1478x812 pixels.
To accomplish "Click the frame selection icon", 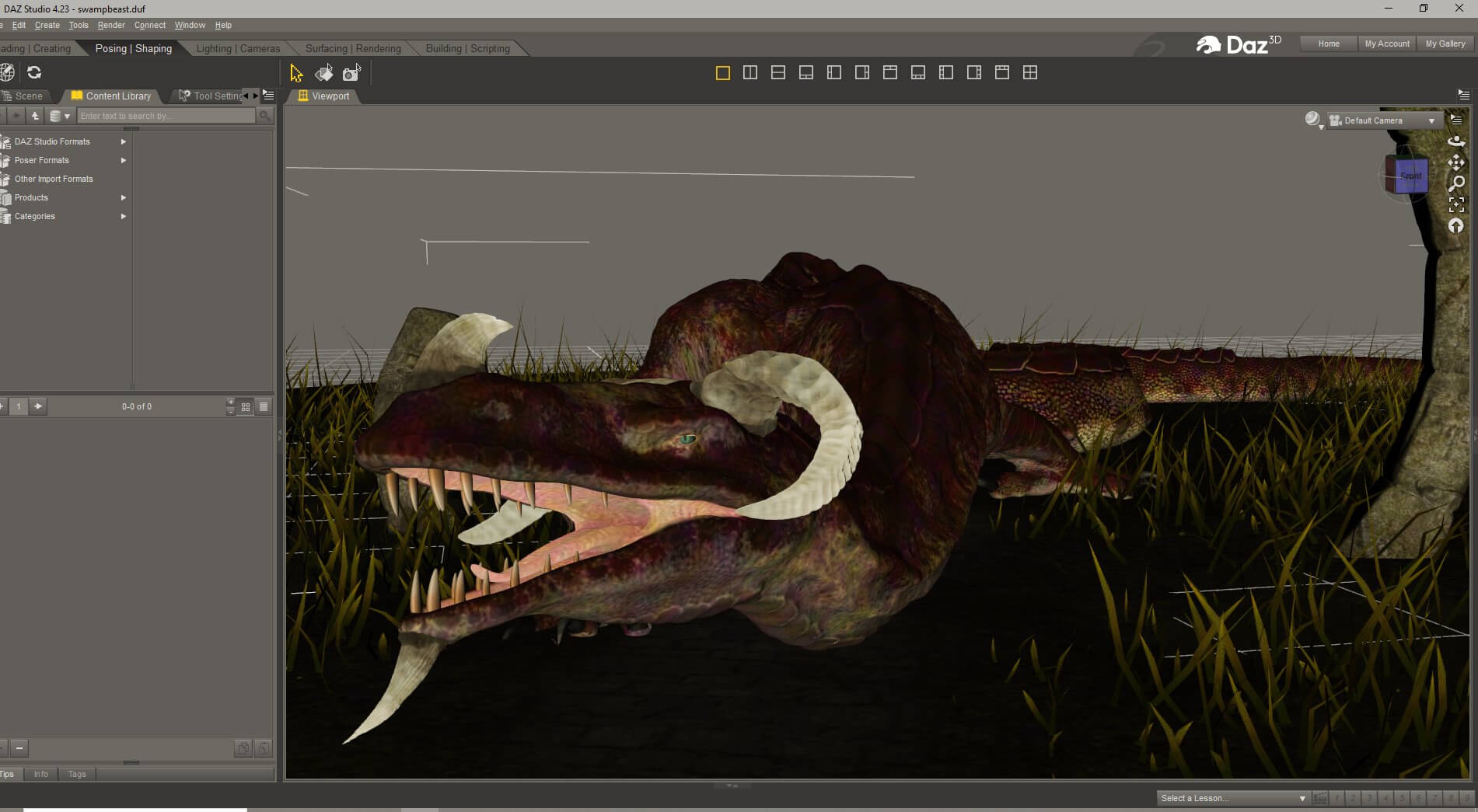I will click(1456, 204).
